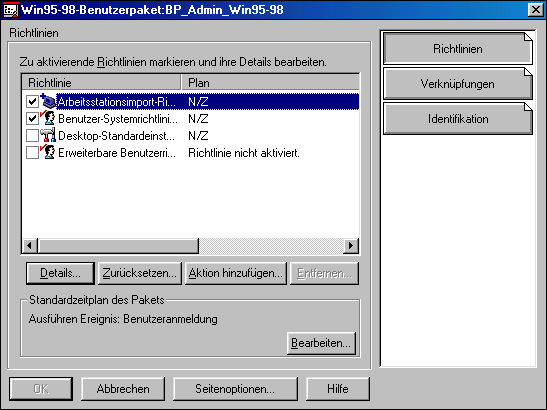
Task: Click Bearbeiten... to edit the schedule
Action: pos(321,343)
